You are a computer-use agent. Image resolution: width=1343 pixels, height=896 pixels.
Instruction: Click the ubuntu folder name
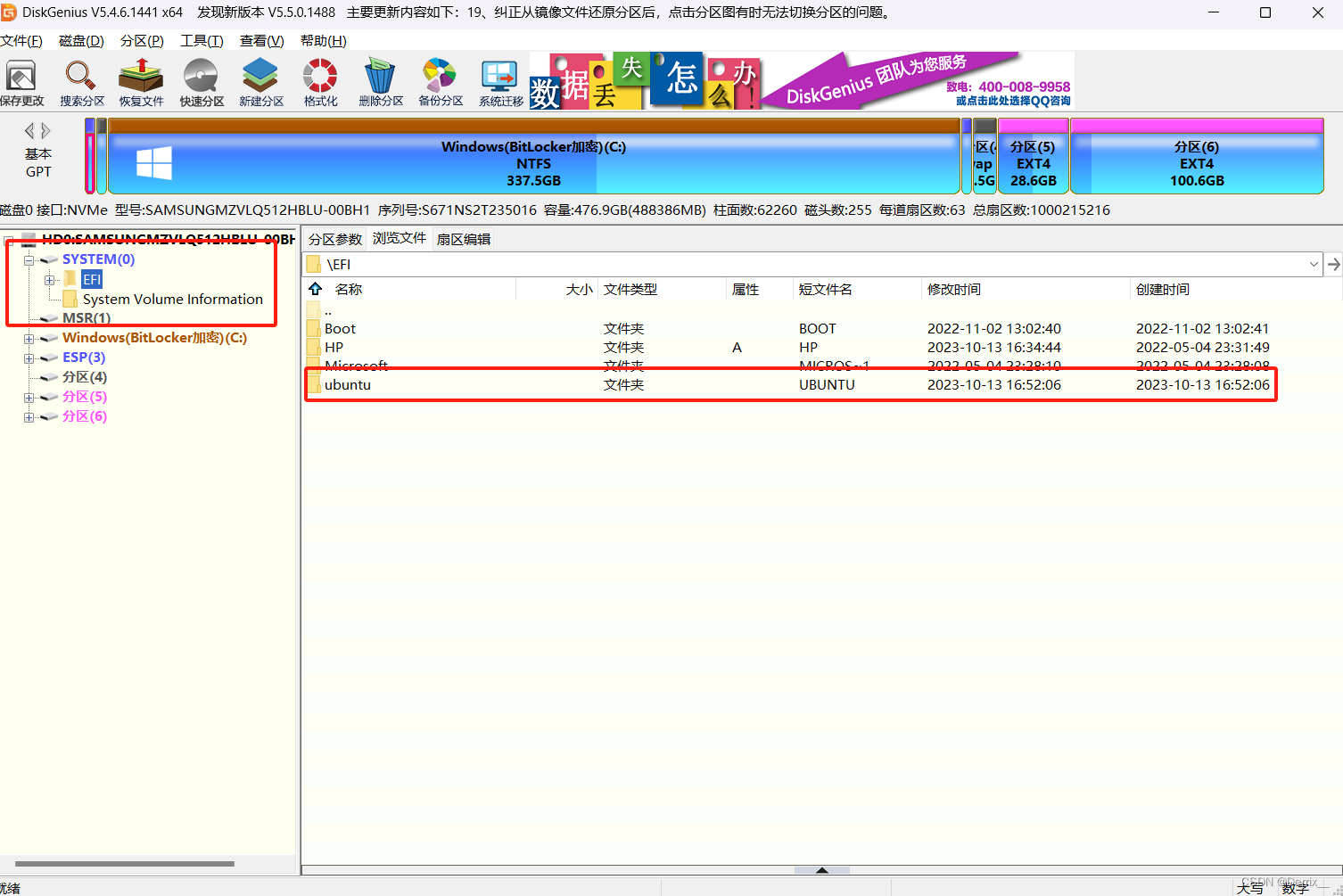coord(347,385)
